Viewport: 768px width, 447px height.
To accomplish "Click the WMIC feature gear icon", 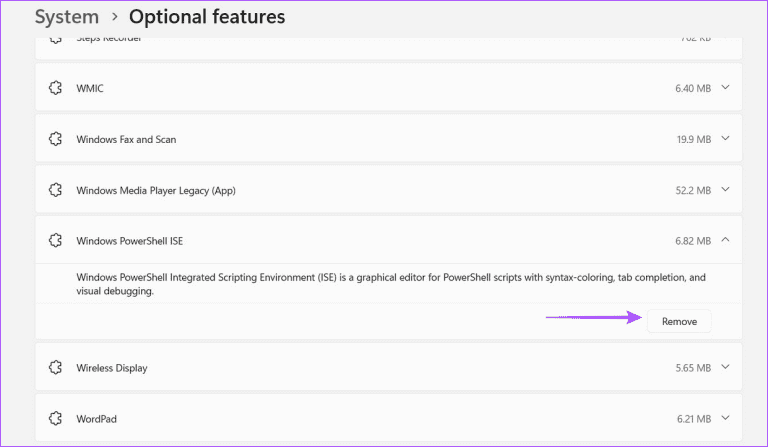I will click(56, 89).
